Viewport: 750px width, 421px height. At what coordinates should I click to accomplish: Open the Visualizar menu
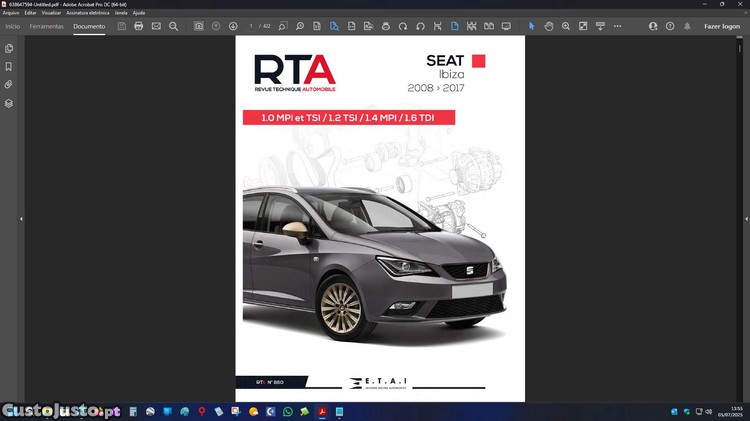pyautogui.click(x=51, y=13)
